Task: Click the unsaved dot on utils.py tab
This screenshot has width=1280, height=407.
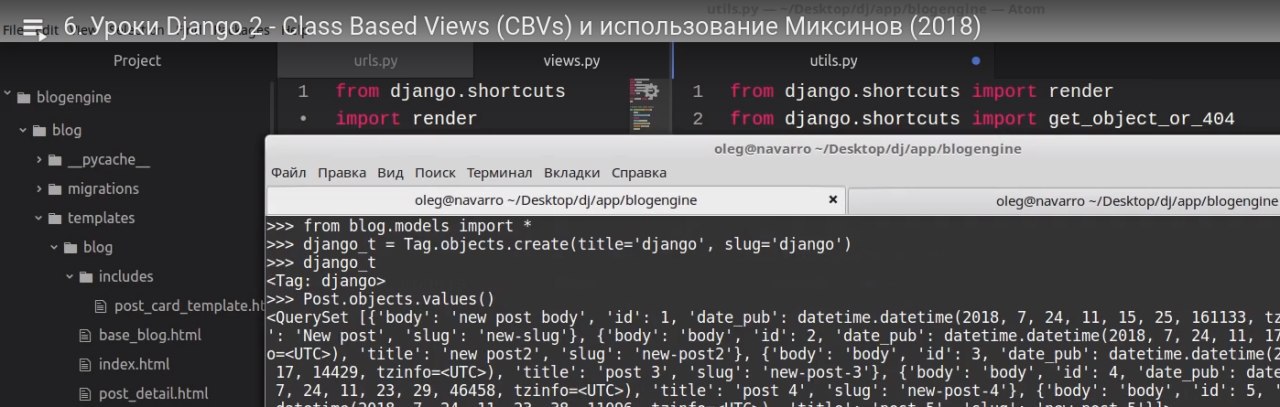Action: point(975,61)
